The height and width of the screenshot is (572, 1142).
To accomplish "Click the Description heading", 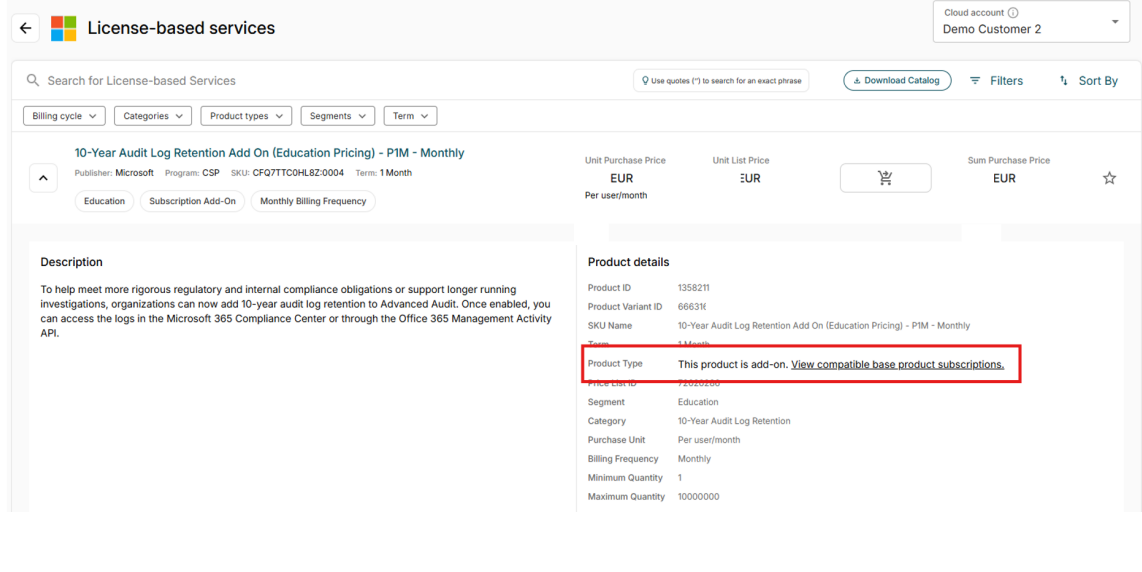I will 71,262.
